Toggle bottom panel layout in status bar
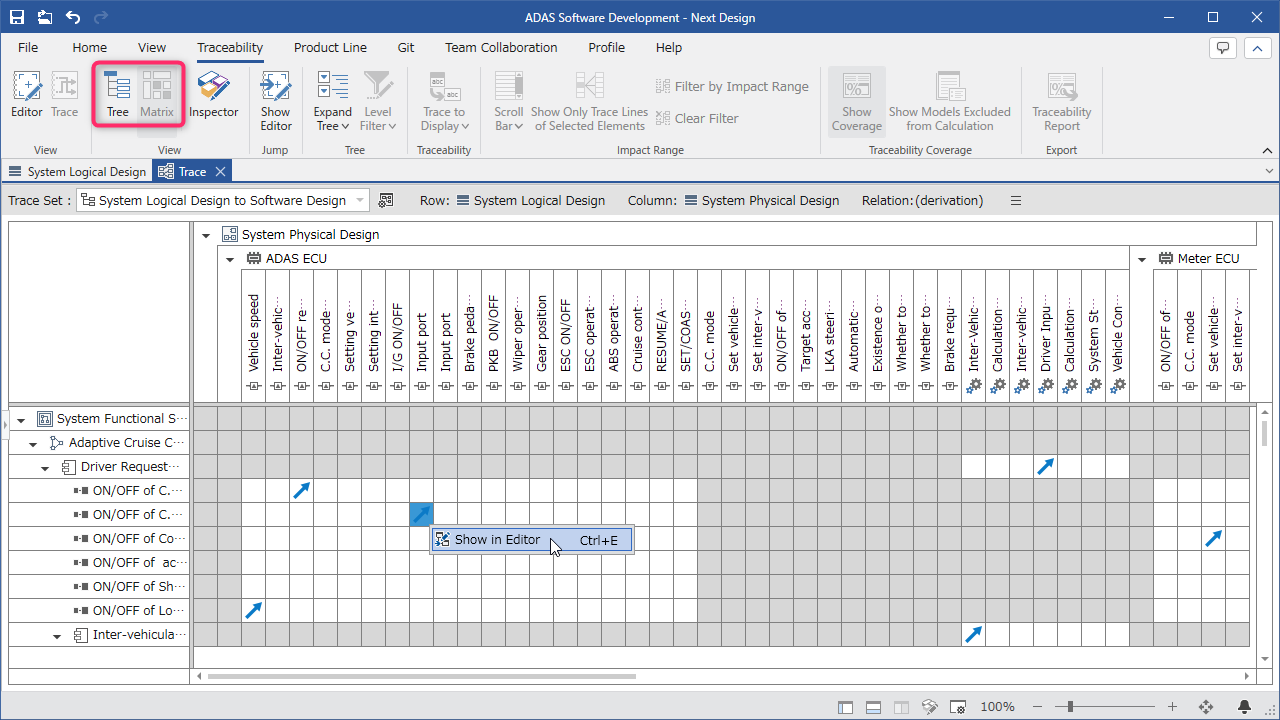This screenshot has width=1280, height=720. (x=873, y=707)
